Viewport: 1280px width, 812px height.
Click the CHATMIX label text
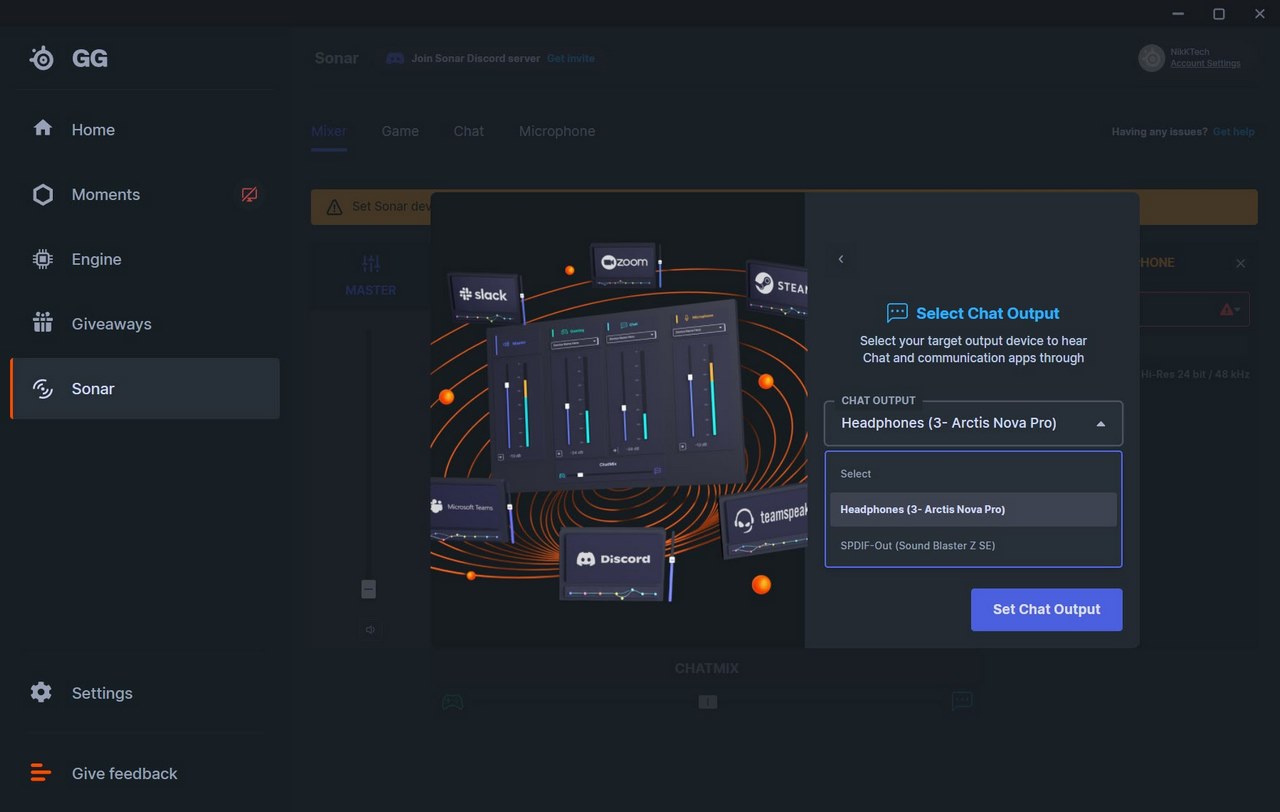[707, 668]
